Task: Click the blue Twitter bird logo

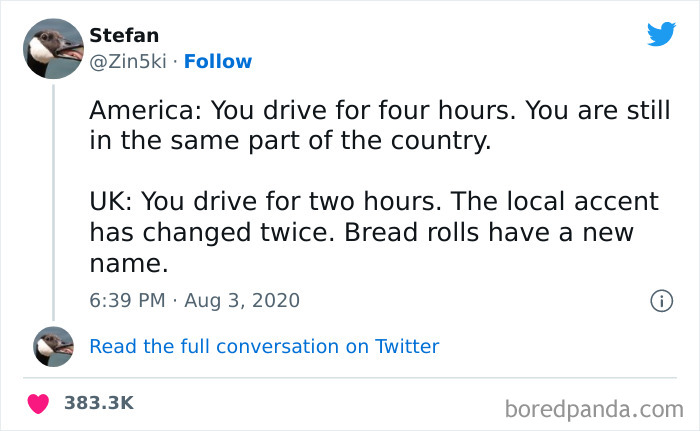Action: coord(661,34)
